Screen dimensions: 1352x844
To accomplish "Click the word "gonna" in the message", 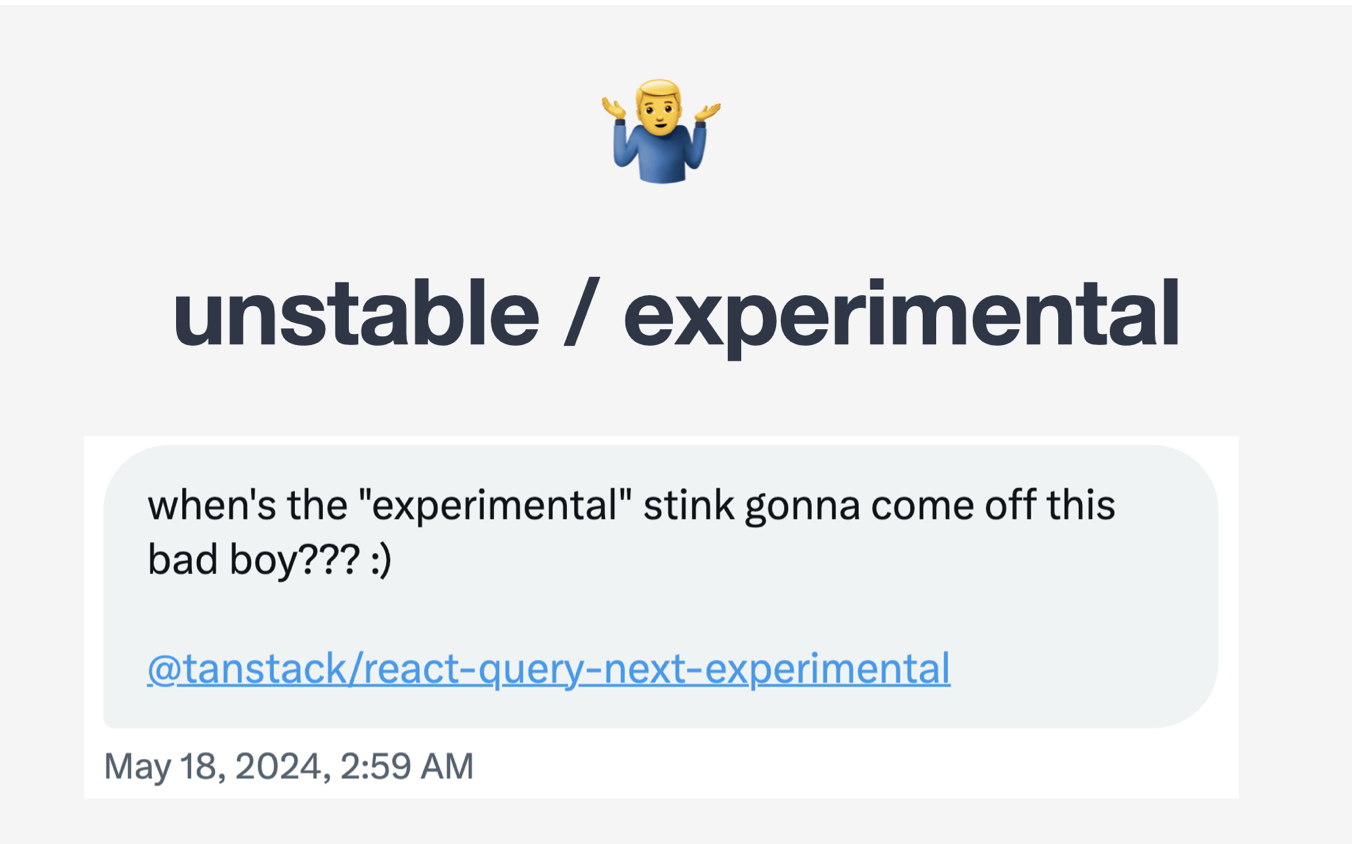I will (x=803, y=509).
